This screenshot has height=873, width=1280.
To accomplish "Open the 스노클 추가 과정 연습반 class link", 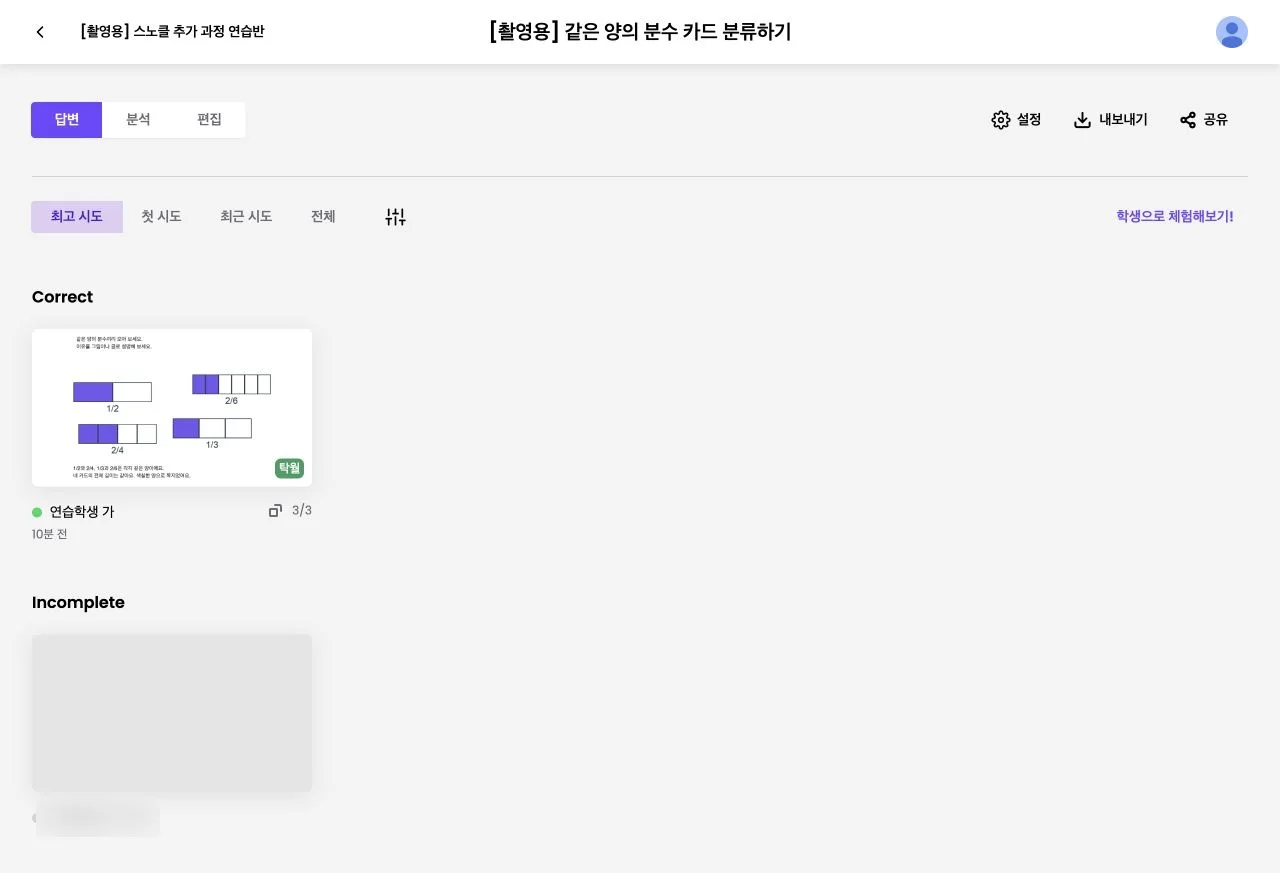I will point(172,32).
